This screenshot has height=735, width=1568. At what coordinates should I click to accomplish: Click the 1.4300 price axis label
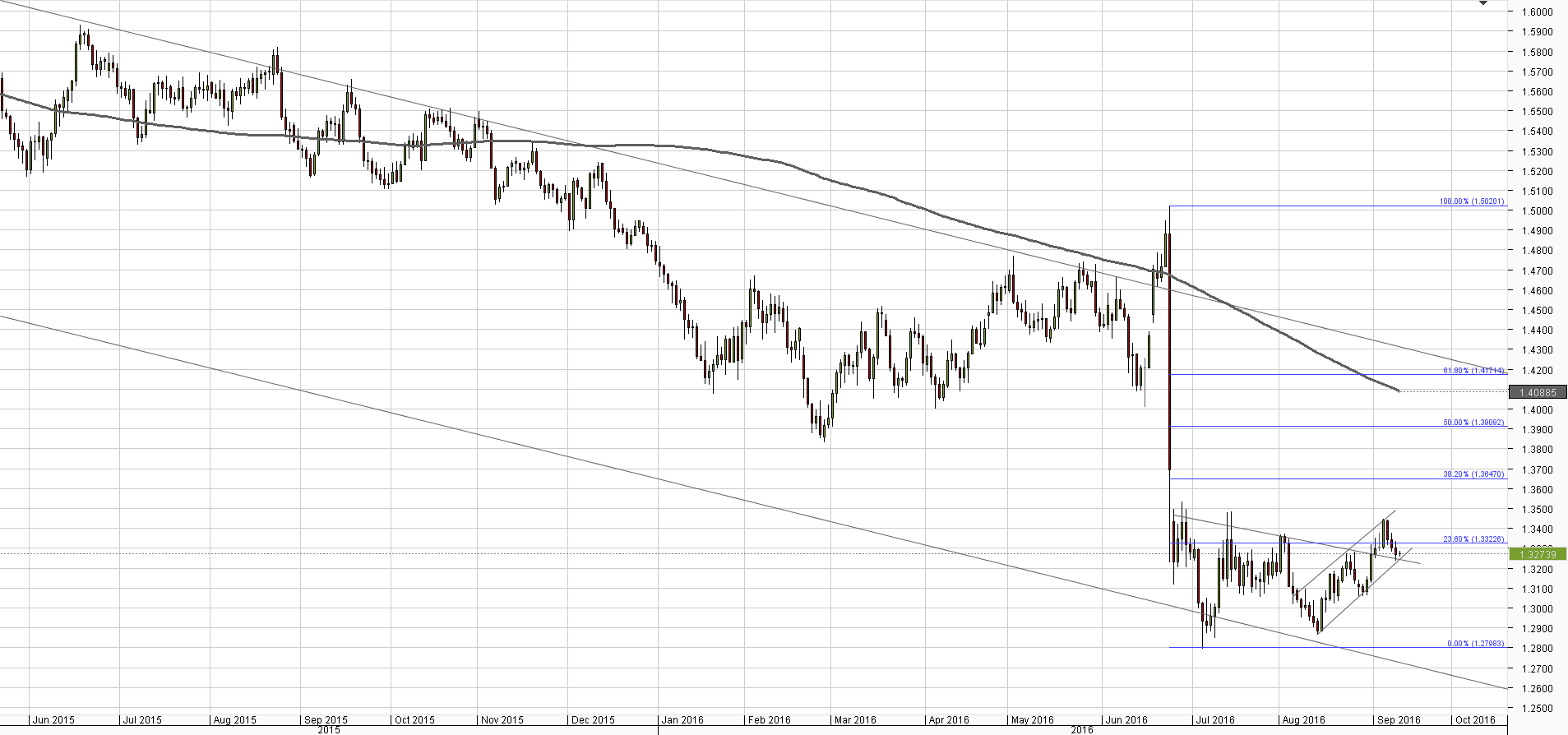pos(1537,350)
